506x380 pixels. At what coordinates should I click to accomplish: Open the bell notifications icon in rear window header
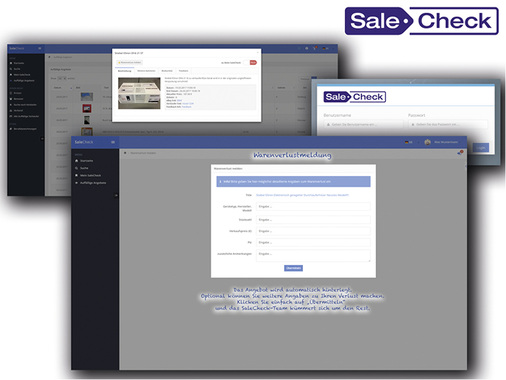pyautogui.click(x=307, y=48)
